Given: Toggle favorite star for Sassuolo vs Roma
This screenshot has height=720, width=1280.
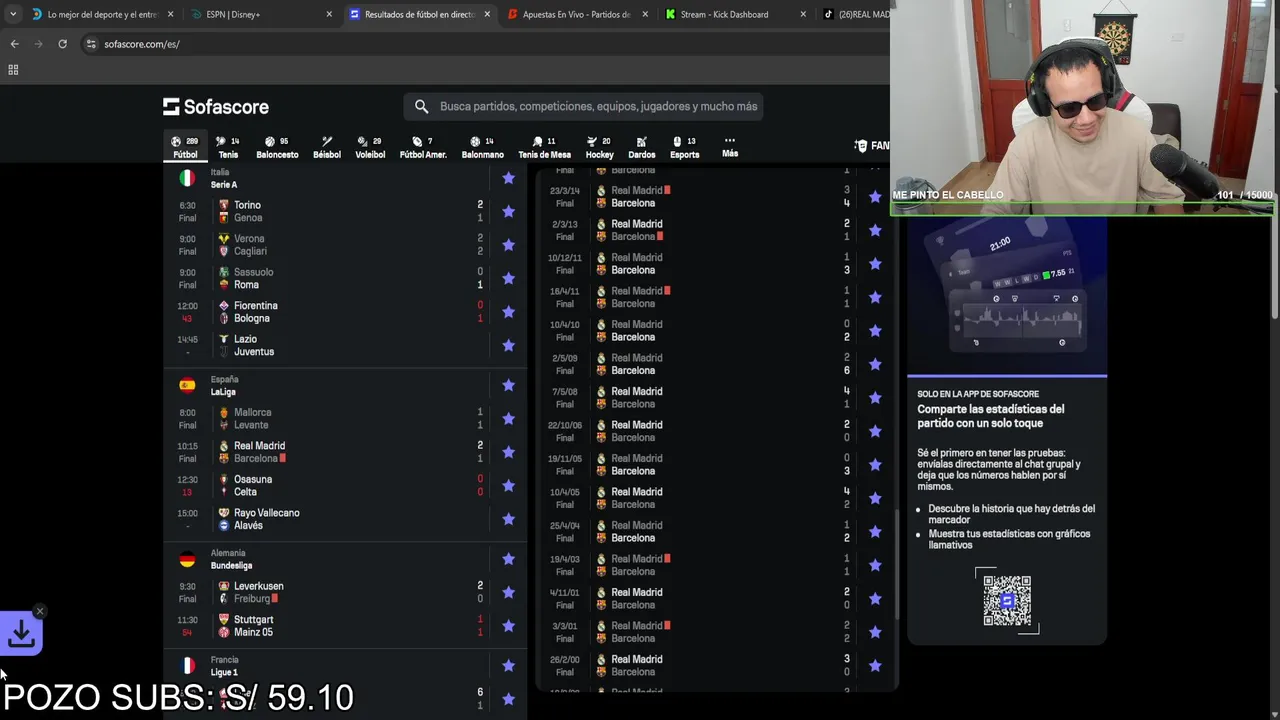Looking at the screenshot, I should pos(508,278).
